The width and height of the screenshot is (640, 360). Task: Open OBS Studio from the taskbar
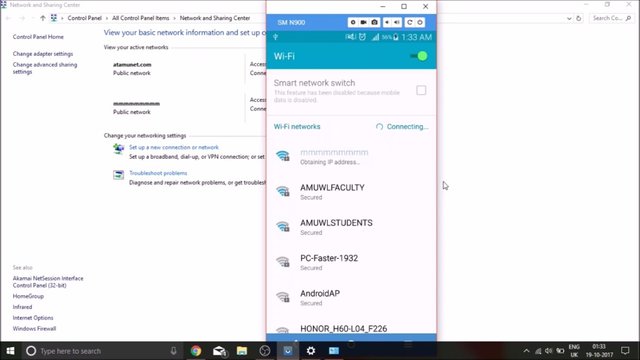point(265,351)
